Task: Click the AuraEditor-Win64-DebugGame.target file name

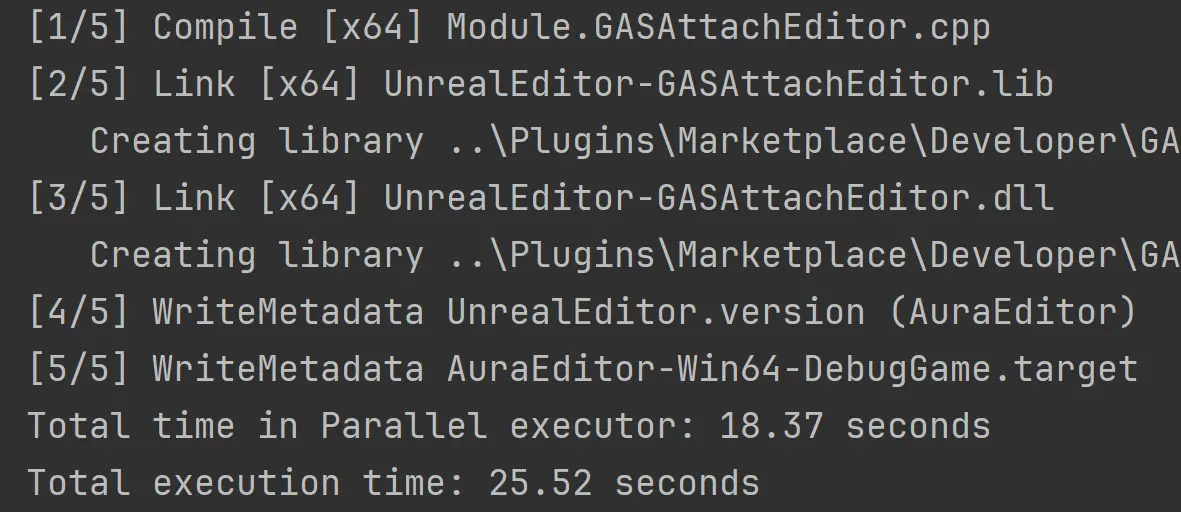Action: (x=792, y=370)
